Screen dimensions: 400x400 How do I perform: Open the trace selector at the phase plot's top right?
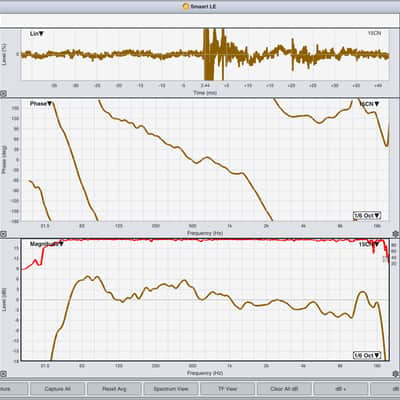369,104
